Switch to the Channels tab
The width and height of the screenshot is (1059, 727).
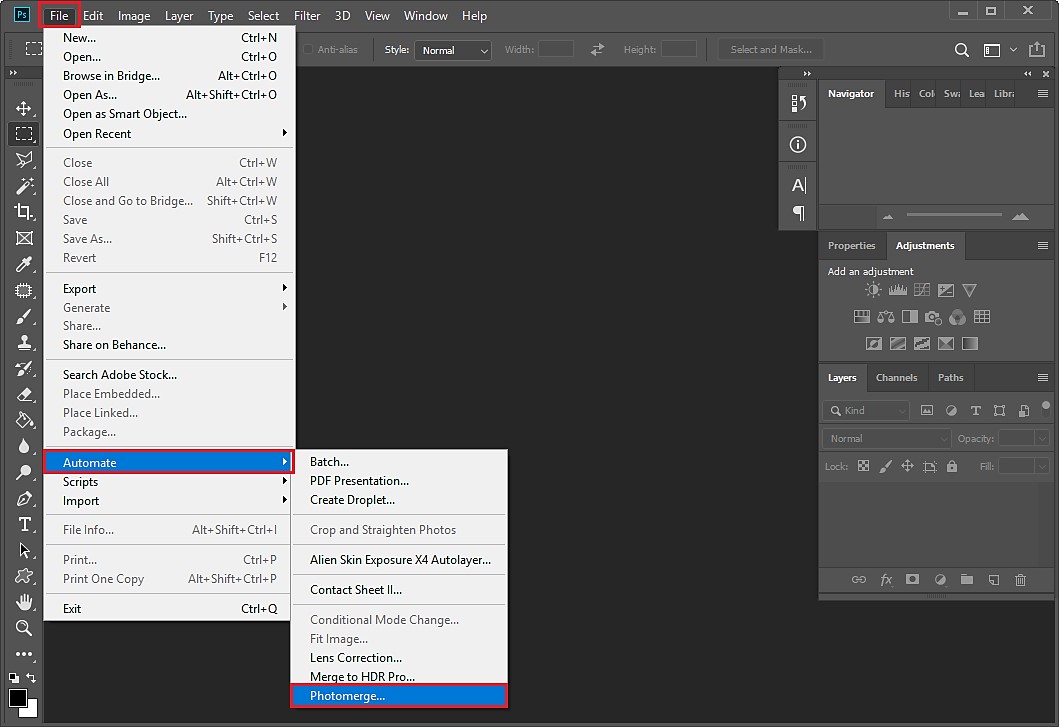point(896,378)
